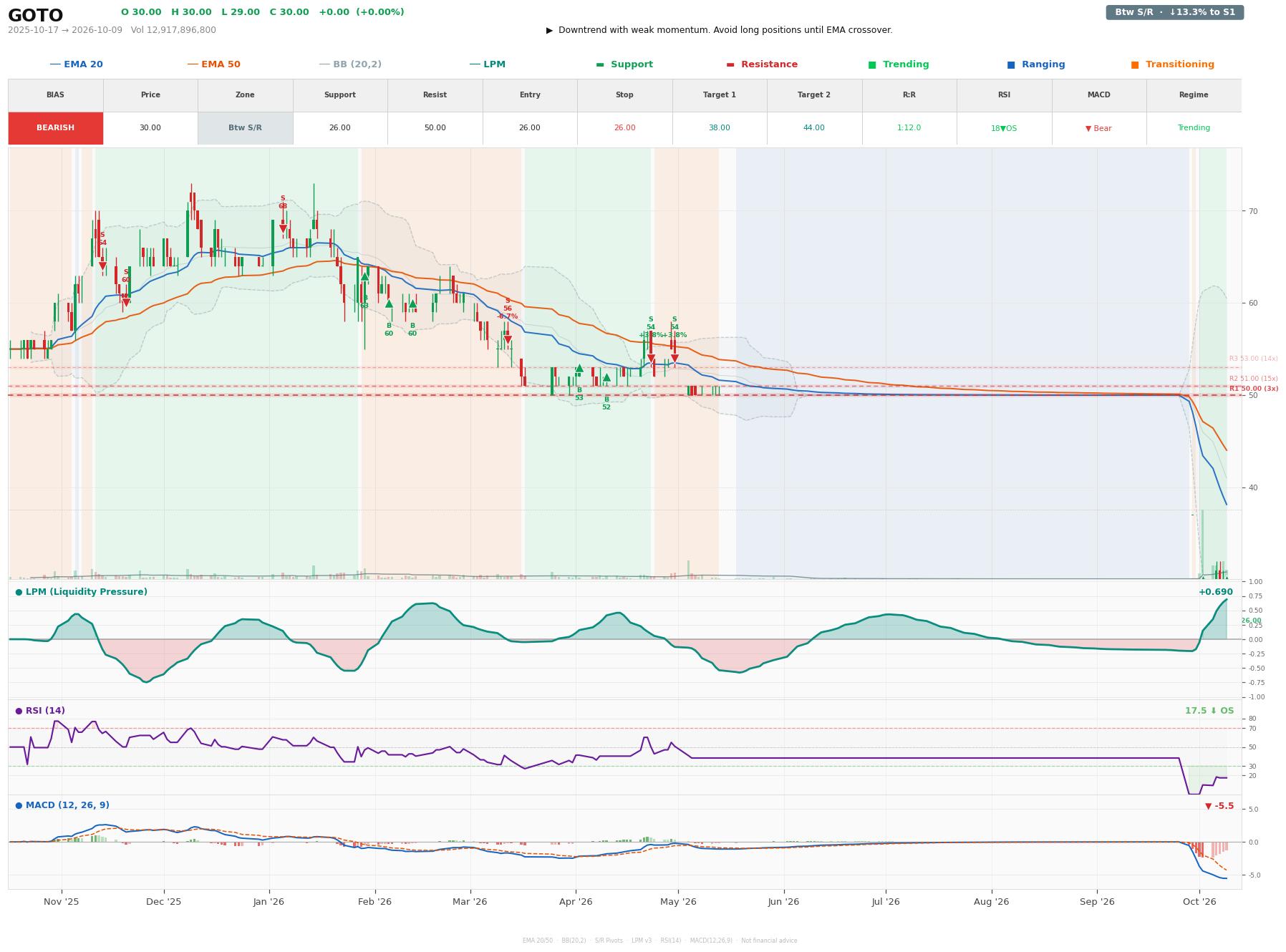Click the BEARISH bias cell

56,128
